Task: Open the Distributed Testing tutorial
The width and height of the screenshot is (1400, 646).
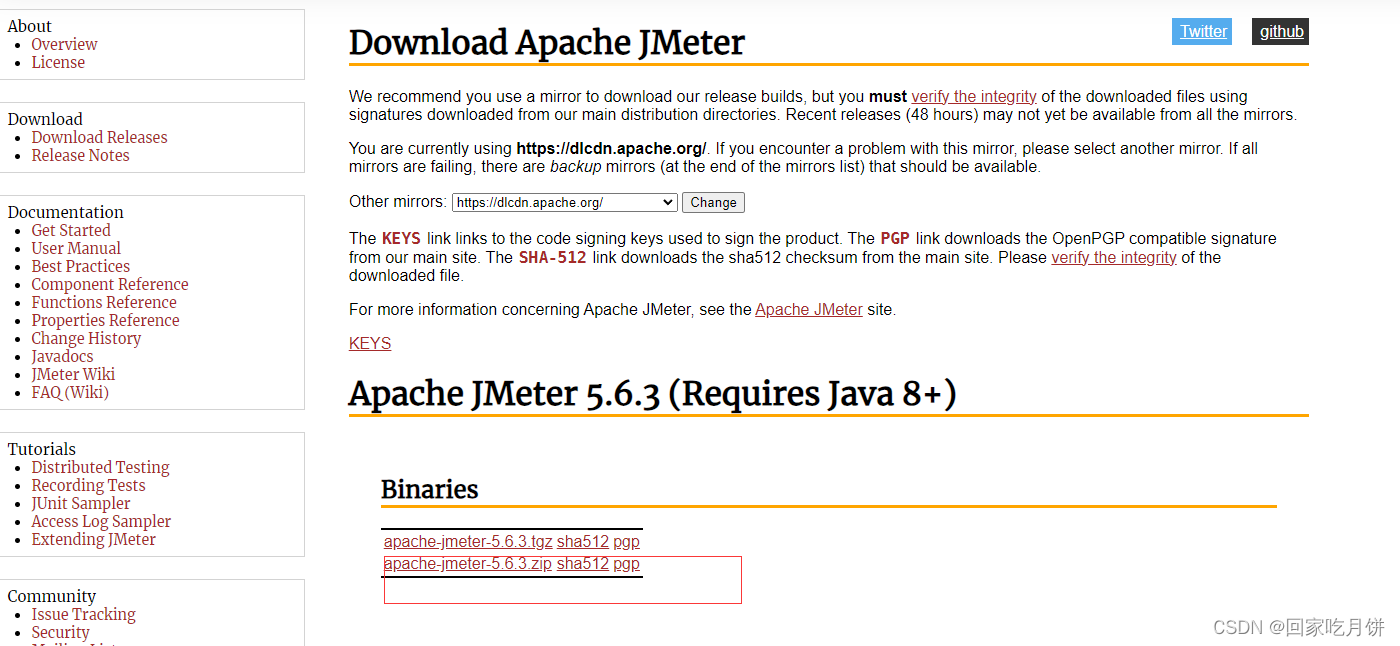Action: click(100, 467)
